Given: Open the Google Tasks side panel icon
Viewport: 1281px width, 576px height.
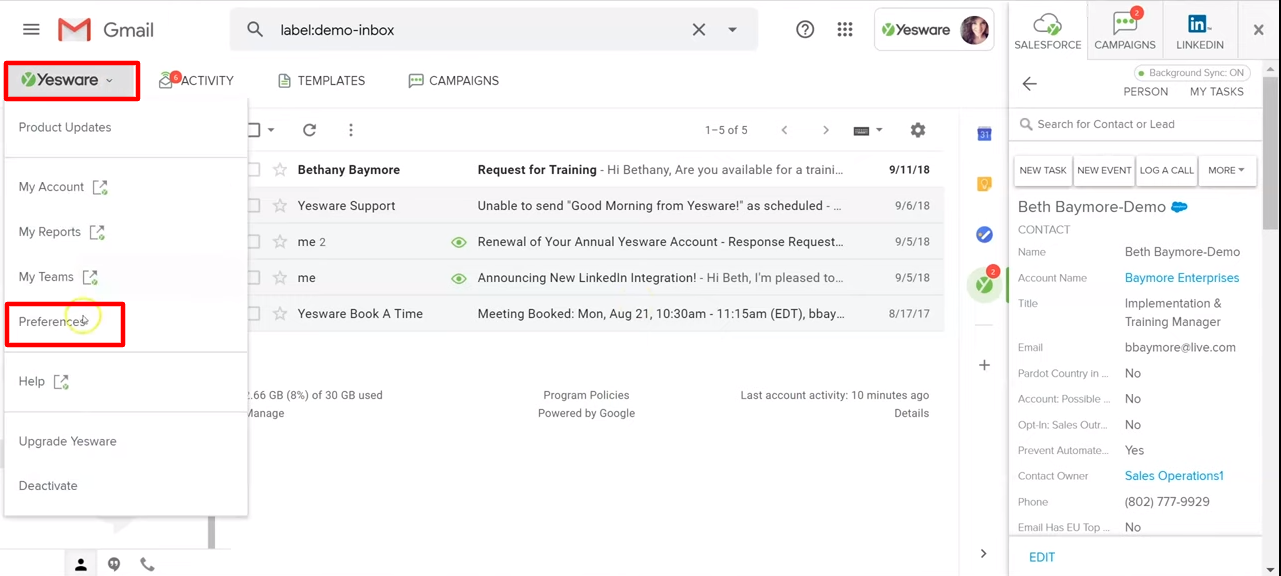Looking at the screenshot, I should point(984,234).
